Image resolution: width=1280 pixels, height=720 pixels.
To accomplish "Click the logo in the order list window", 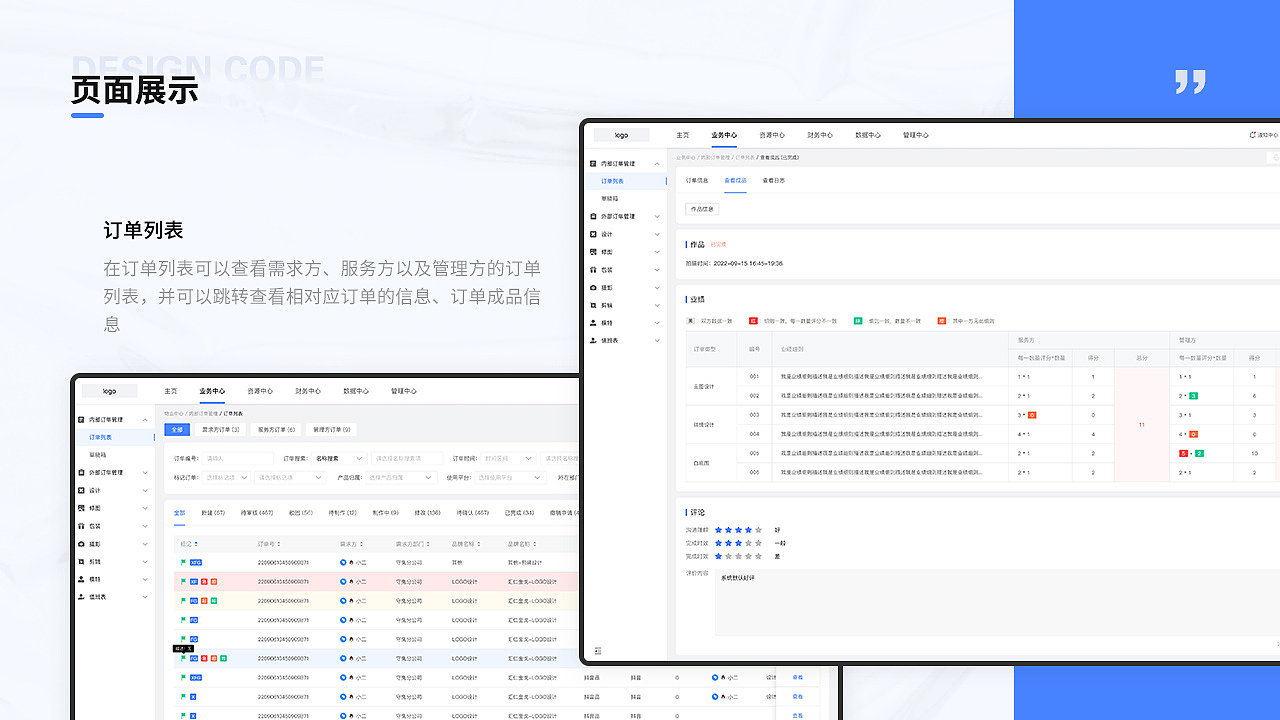I will click(110, 391).
